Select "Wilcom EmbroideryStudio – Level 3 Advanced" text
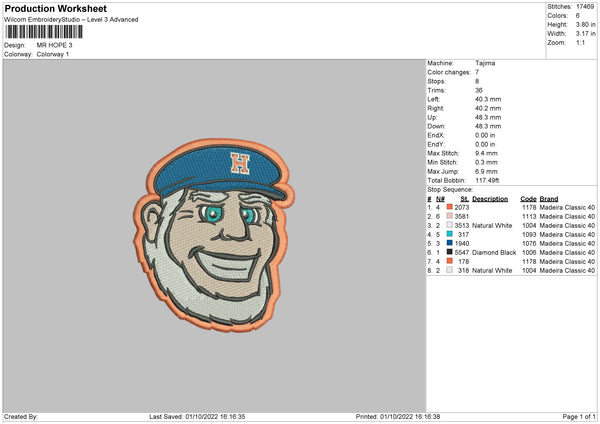The image size is (600, 424). click(x=71, y=20)
